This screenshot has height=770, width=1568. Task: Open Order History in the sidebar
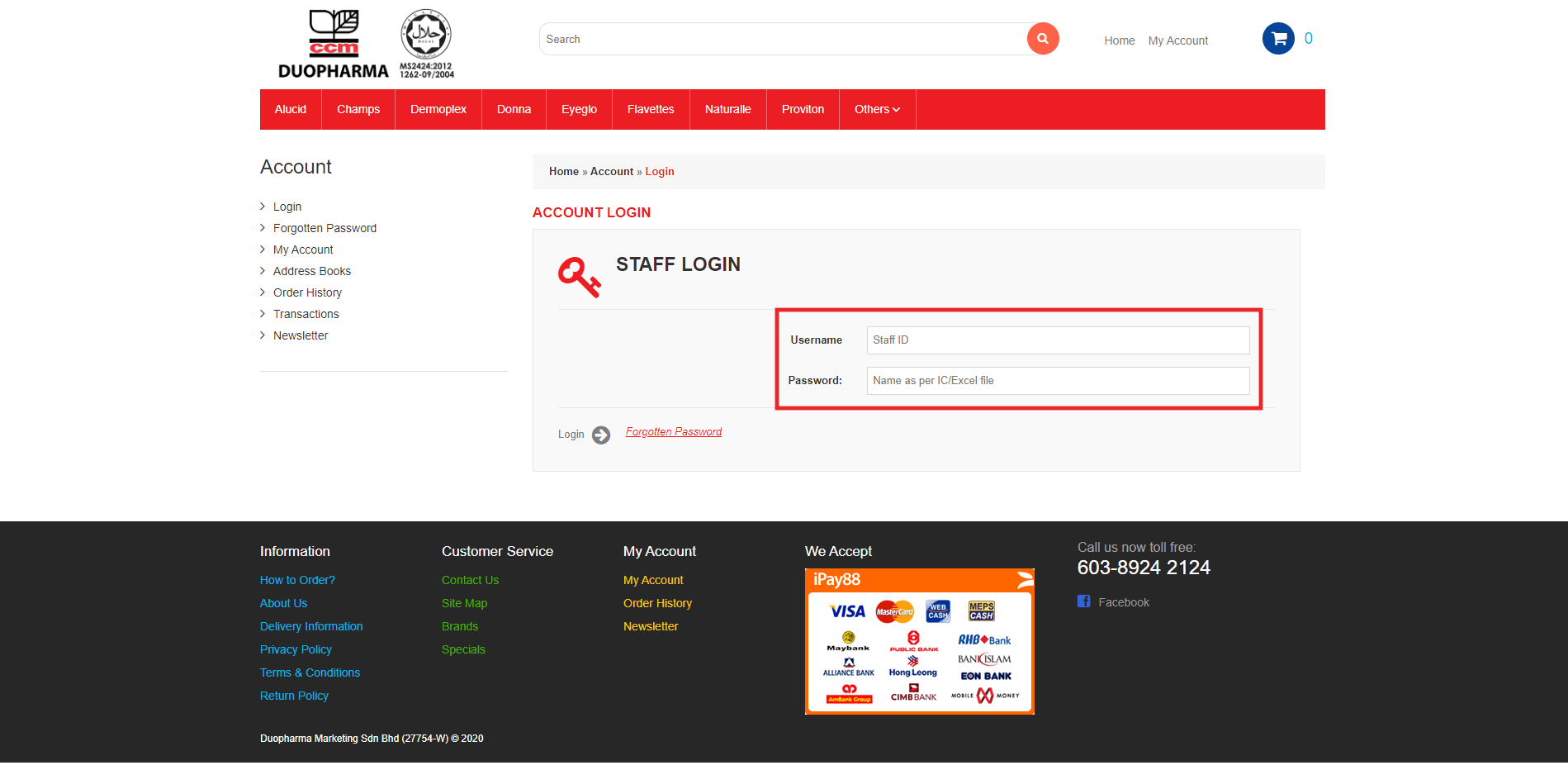(307, 292)
